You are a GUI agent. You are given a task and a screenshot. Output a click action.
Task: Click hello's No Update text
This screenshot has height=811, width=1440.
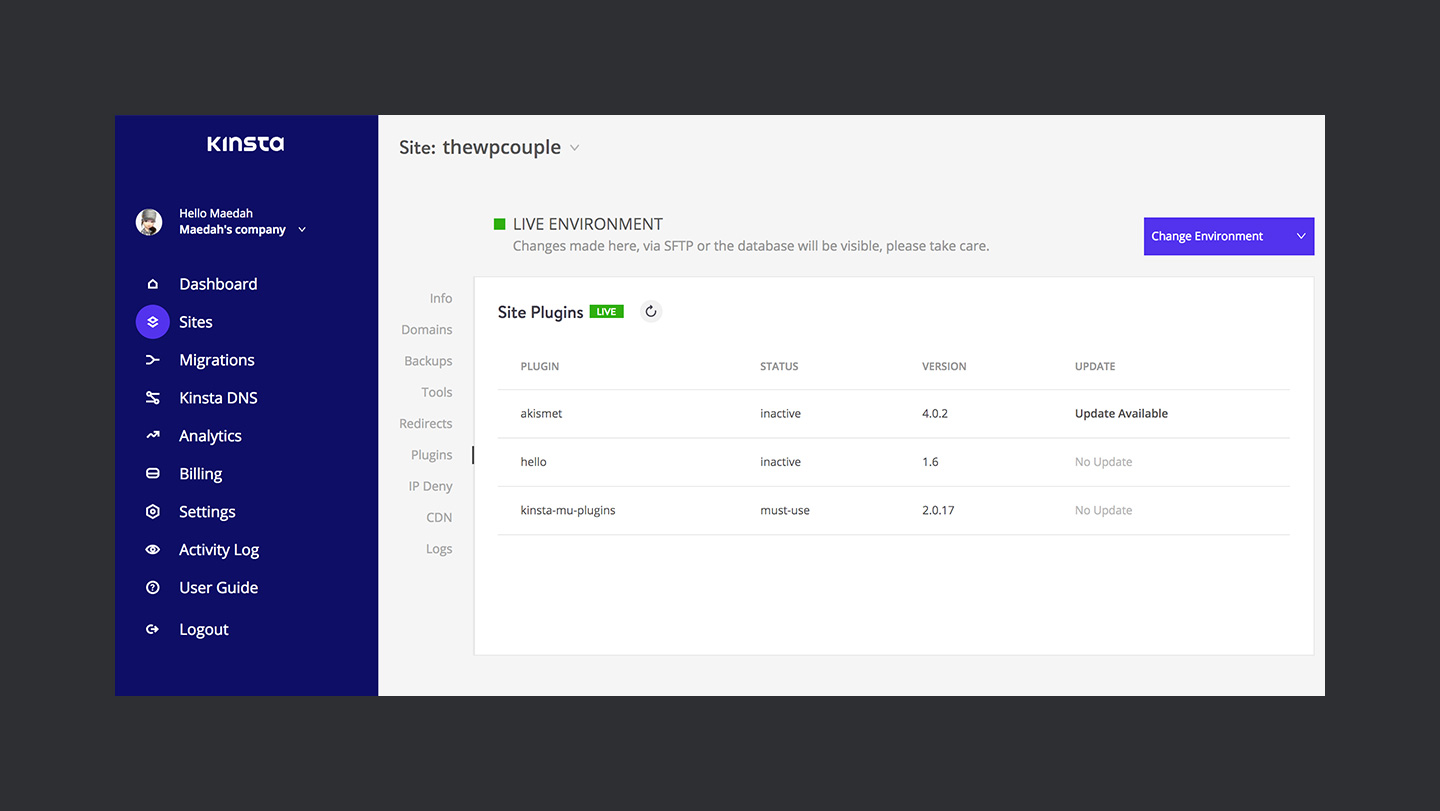1103,462
